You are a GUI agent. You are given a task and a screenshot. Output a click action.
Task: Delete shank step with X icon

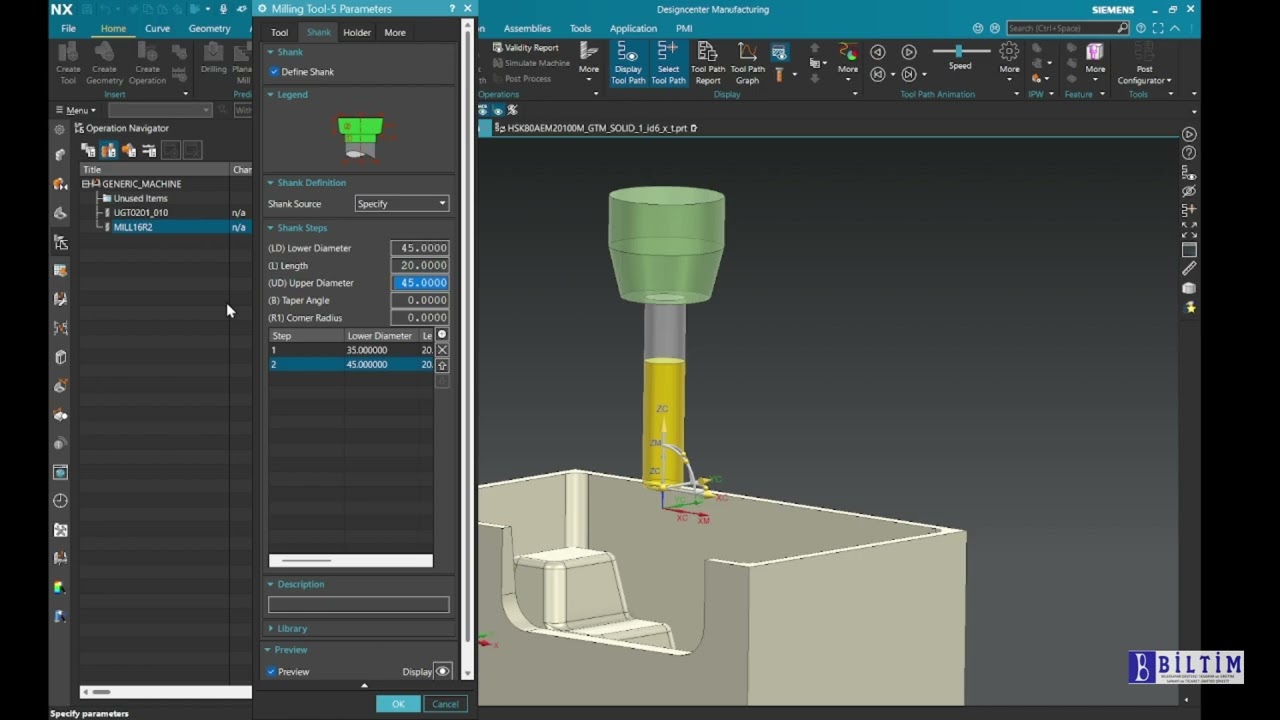coord(442,350)
